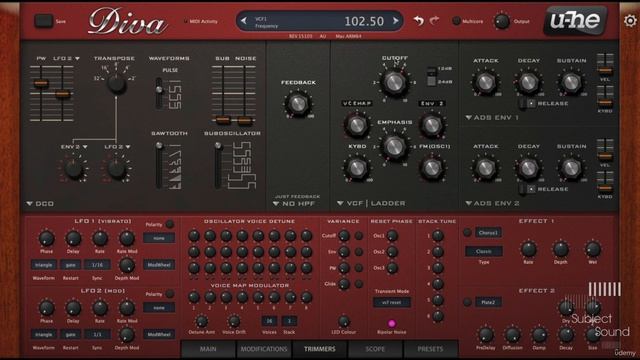Toggle LFO 2 Polarity button
640x360 pixels.
point(170,294)
